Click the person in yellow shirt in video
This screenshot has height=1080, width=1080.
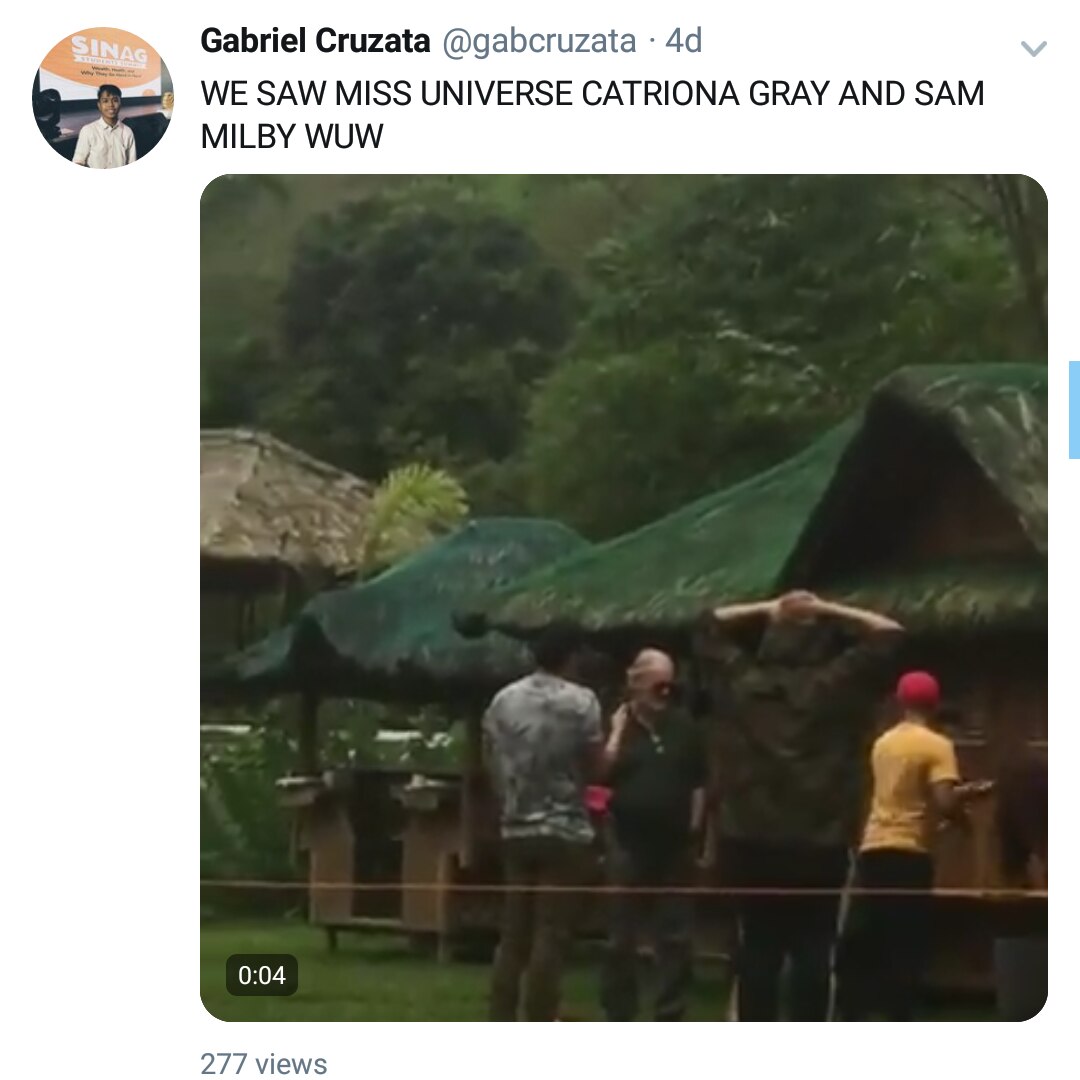point(906,844)
